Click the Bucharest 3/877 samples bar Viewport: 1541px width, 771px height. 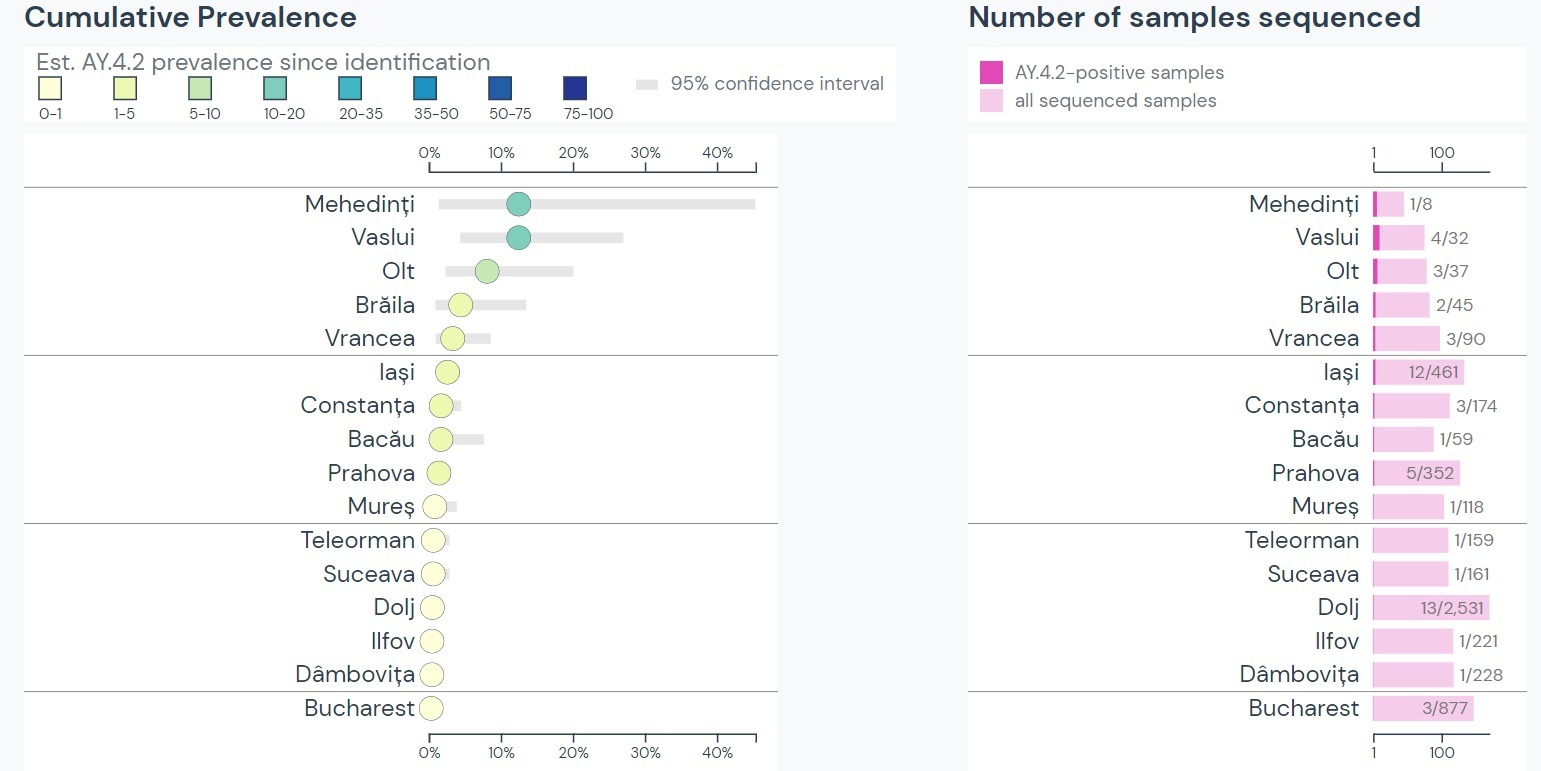[1423, 708]
